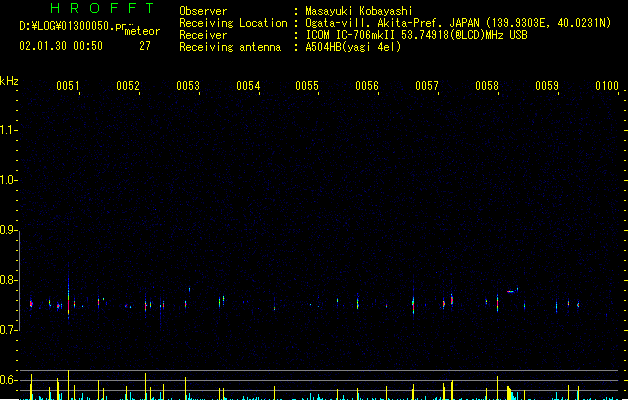Click the date stamp 02.01.30 00:50
Screen dimensions: 629x400
tap(61, 46)
